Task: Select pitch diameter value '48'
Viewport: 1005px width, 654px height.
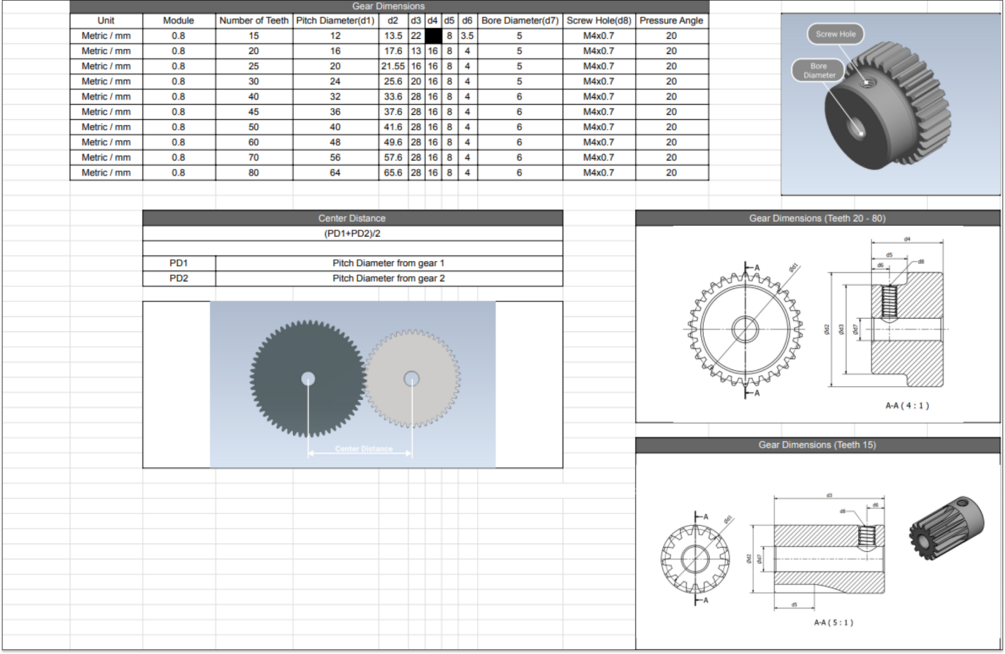Action: tap(335, 142)
